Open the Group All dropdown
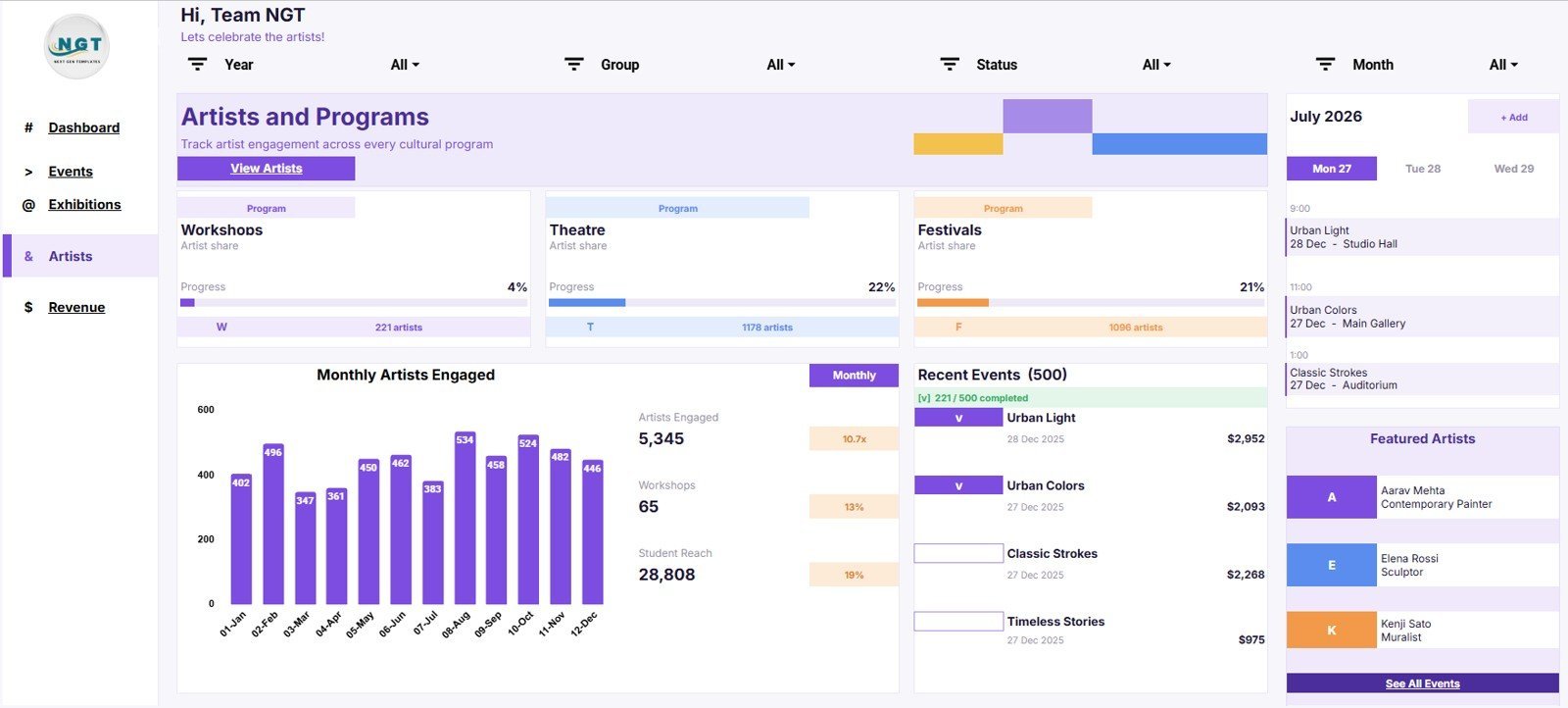Viewport: 1568px width, 708px height. (x=781, y=65)
